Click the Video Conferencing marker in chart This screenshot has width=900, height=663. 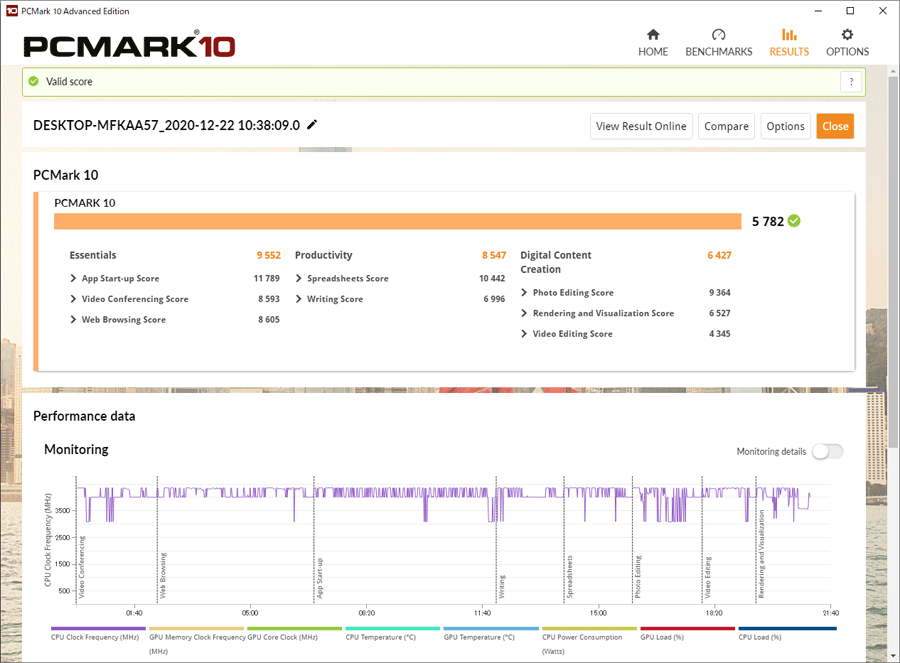click(82, 567)
